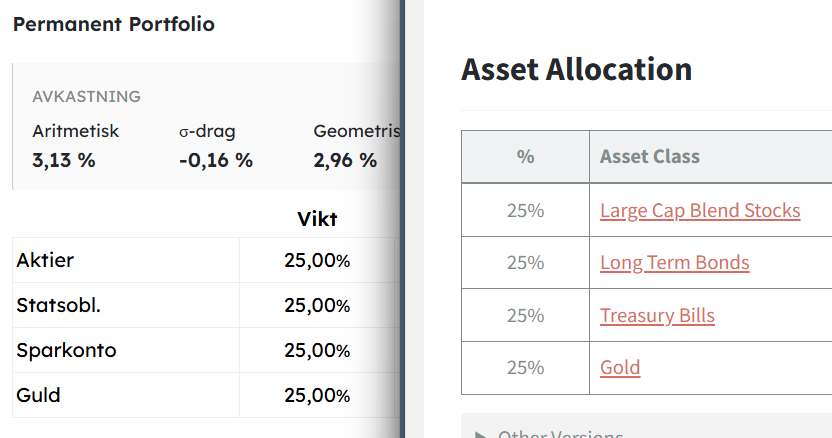Open the Large Cap Blend Stocks link
Screen dimensions: 832x438
tap(700, 210)
